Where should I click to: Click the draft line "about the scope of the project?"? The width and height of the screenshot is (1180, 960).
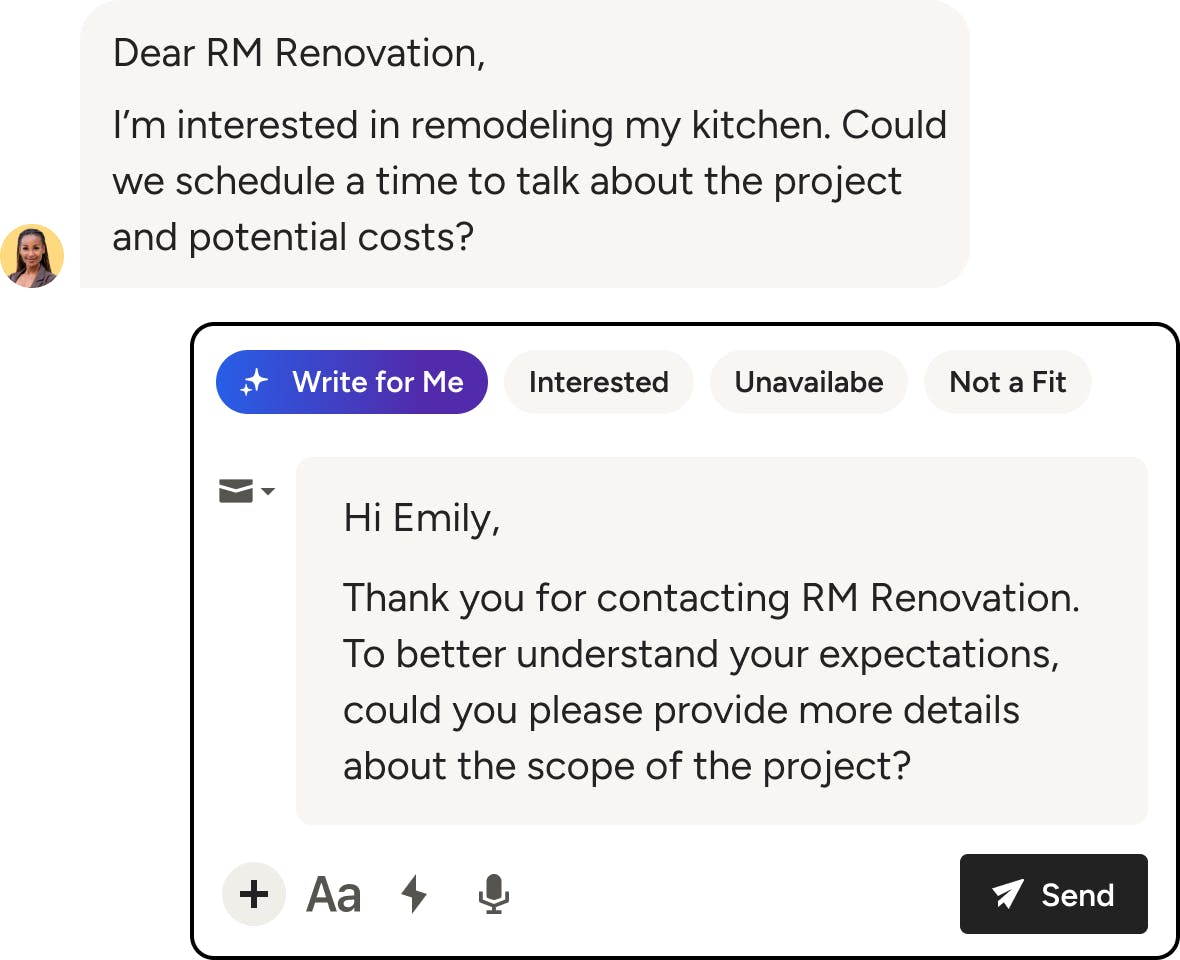[627, 766]
